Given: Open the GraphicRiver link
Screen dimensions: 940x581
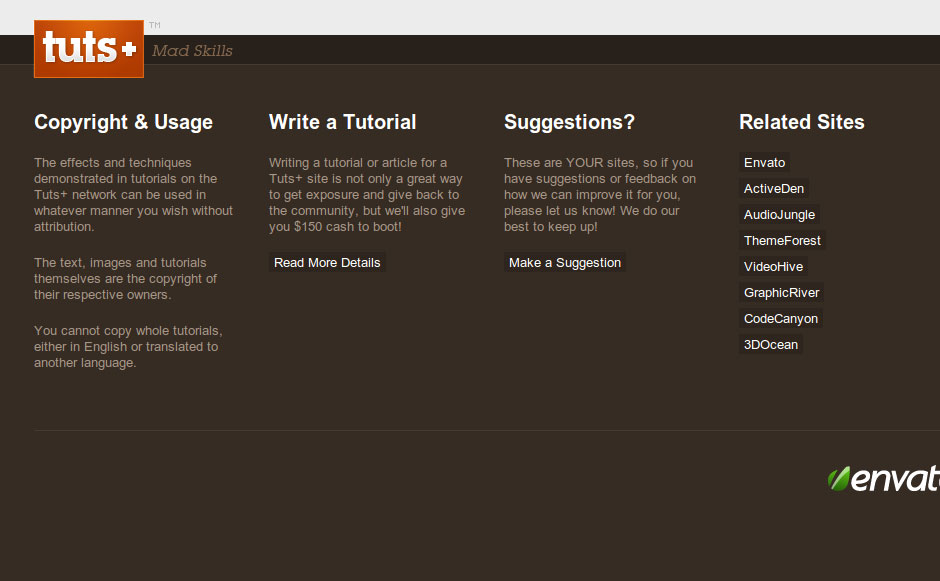Looking at the screenshot, I should 781,293.
